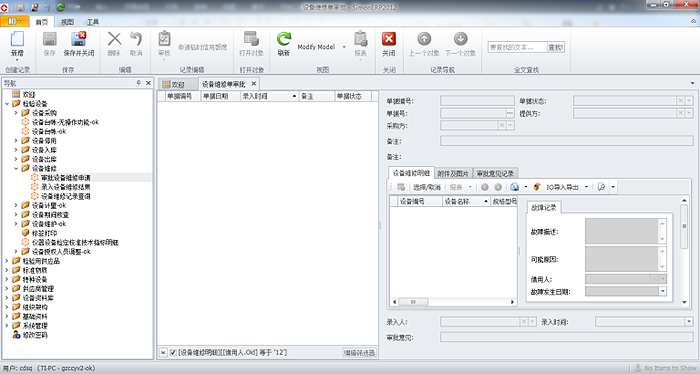Open the 单据状态 dropdown
The image size is (700, 374).
tap(689, 101)
